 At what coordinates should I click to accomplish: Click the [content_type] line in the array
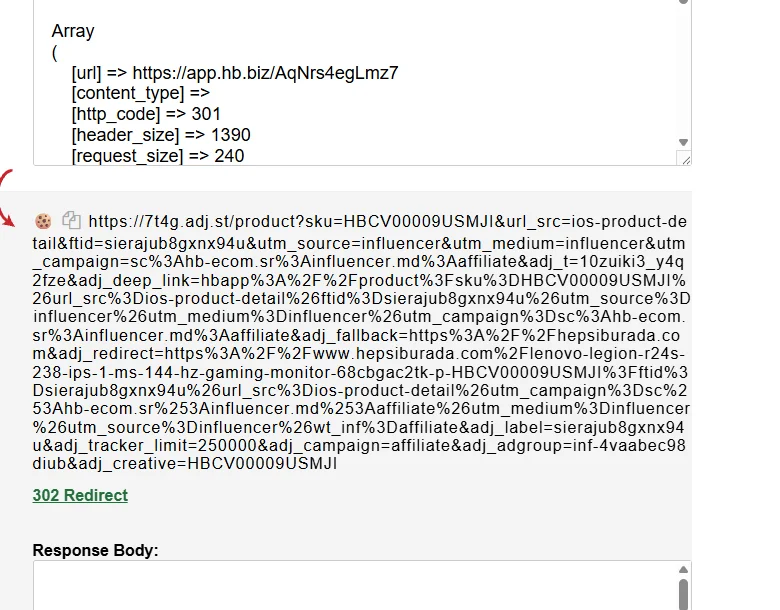141,94
